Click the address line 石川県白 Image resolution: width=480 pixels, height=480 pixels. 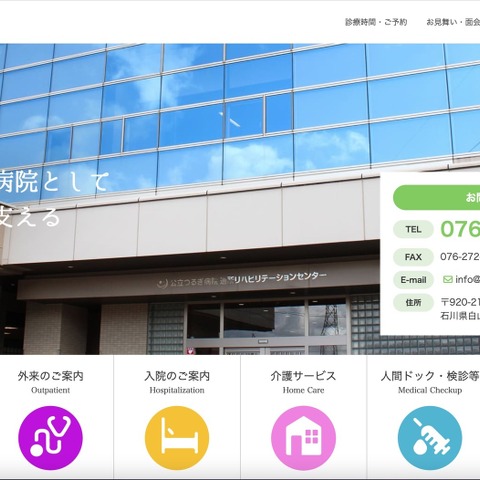click(x=460, y=315)
